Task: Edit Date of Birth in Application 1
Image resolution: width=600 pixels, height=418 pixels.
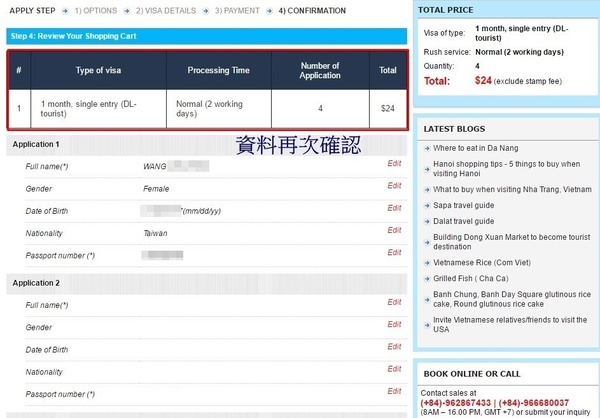Action: click(x=394, y=208)
